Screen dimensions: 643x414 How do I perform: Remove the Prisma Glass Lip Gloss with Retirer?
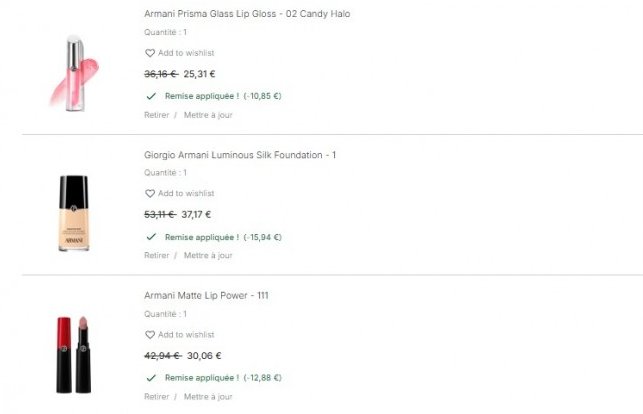[x=156, y=114]
